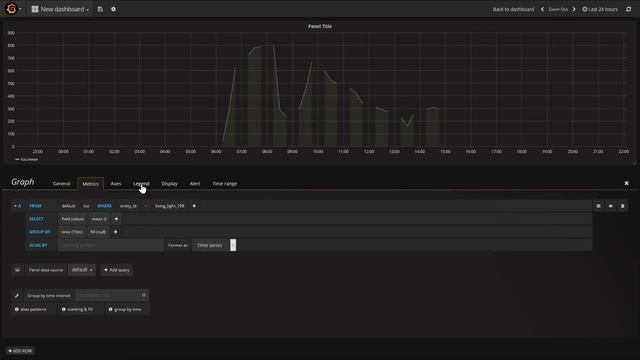The height and width of the screenshot is (360, 640).
Task: Expand the alias patterns help
Action: click(31, 309)
